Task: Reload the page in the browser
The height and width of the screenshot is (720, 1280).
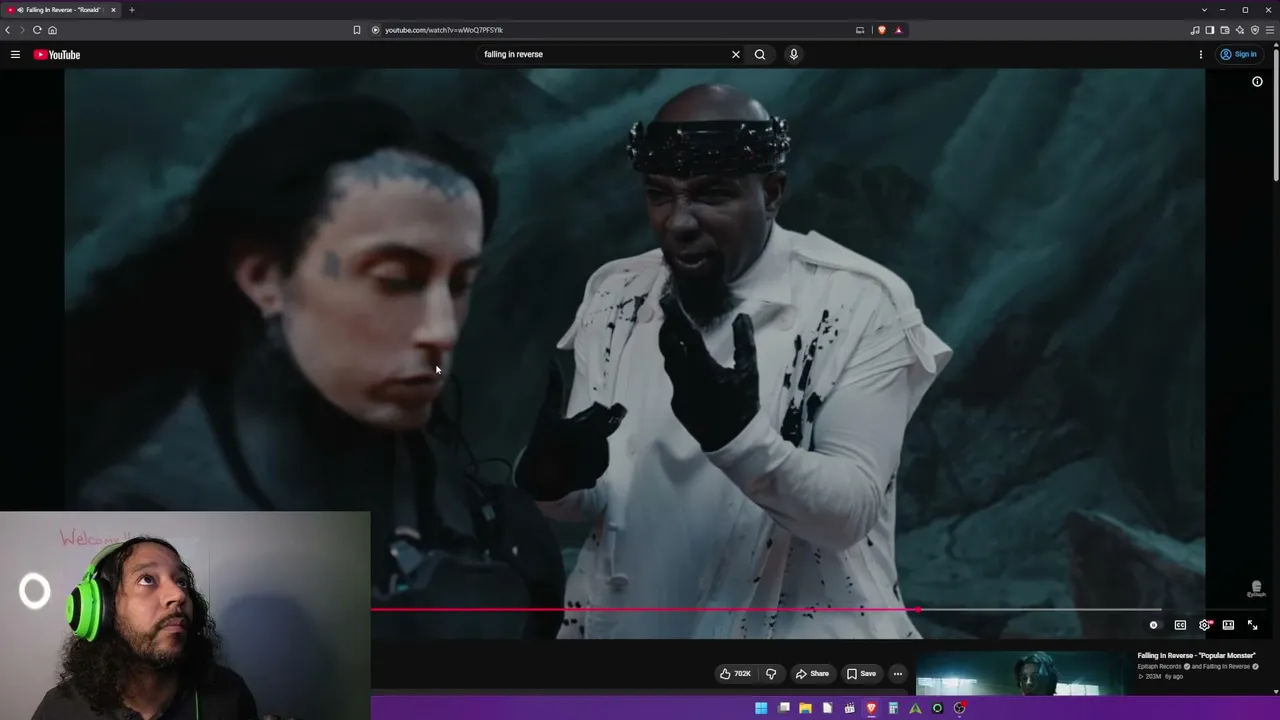Action: click(x=37, y=30)
